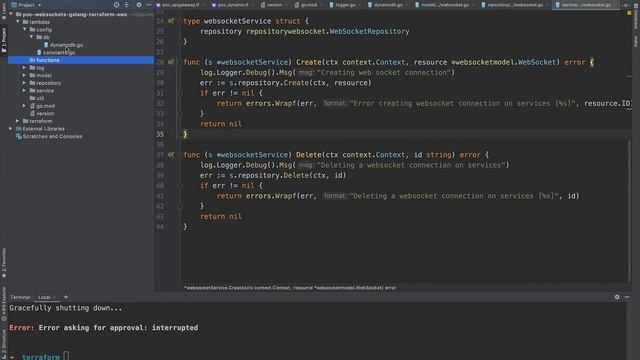Viewport: 640px width, 360px height.
Task: Toggle code fold marker at line 31
Action: (180, 93)
